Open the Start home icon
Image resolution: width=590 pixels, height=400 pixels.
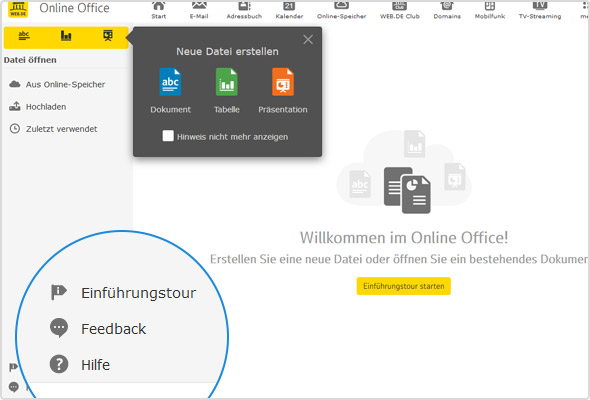(x=158, y=10)
